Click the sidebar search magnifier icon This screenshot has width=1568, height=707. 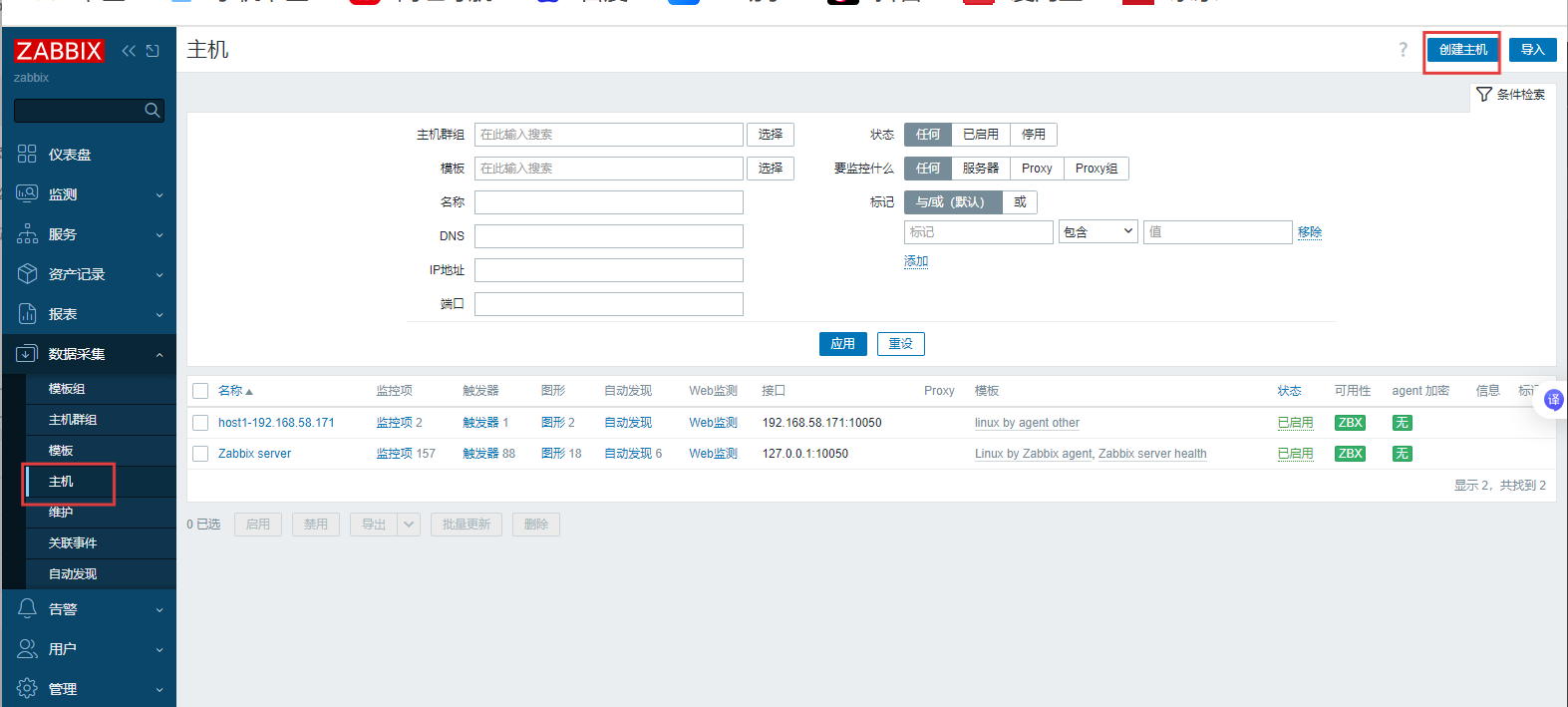click(153, 110)
